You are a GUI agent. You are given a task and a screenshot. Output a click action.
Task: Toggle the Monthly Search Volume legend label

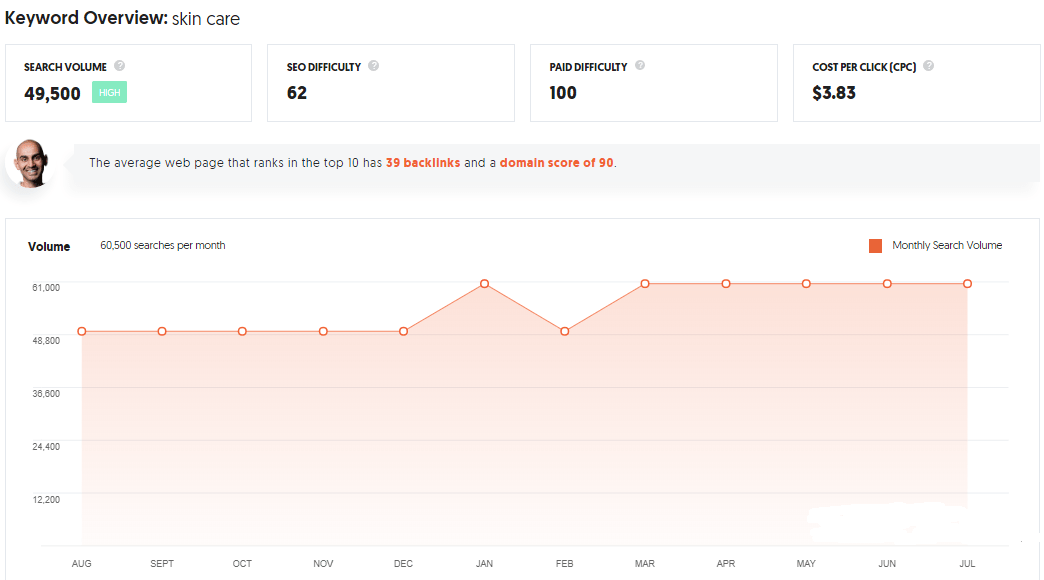(x=946, y=246)
